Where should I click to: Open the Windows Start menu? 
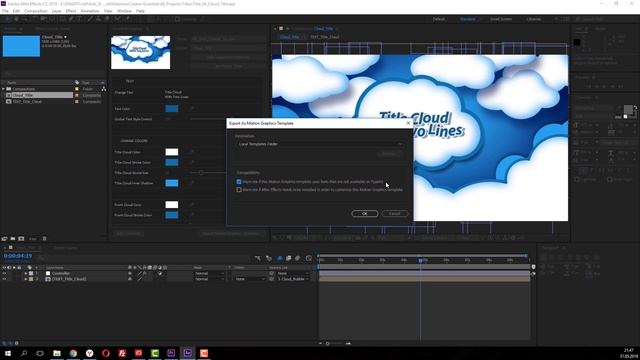(x=8, y=353)
